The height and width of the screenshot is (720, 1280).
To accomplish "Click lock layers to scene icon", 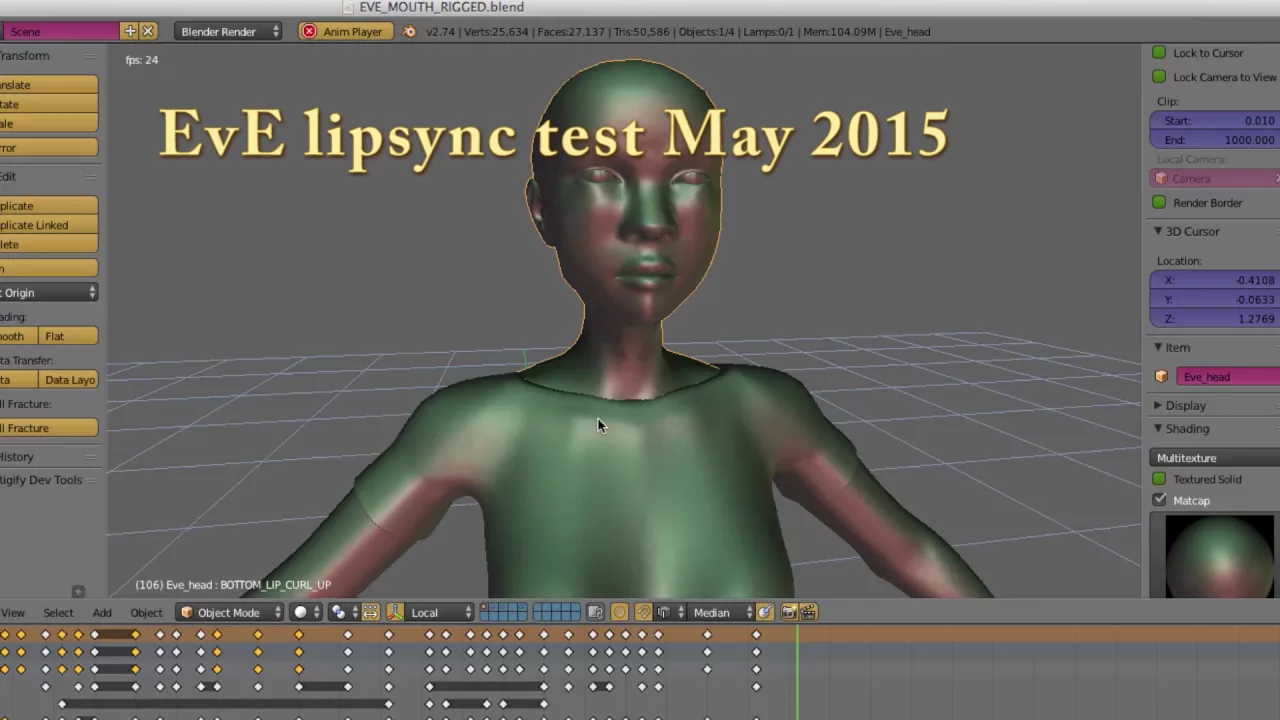I will click(595, 612).
